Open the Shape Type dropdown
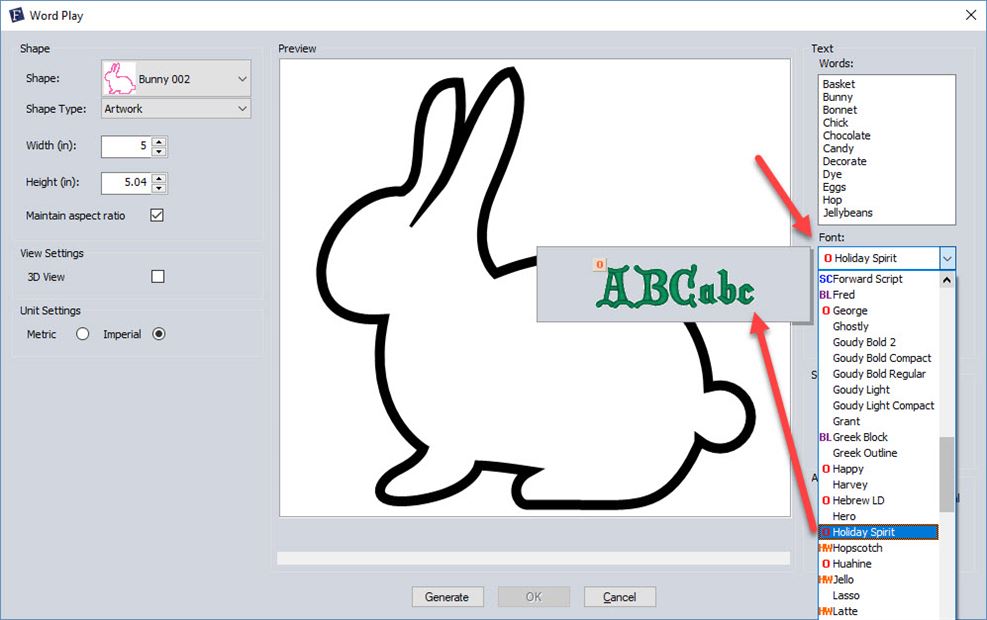 241,108
